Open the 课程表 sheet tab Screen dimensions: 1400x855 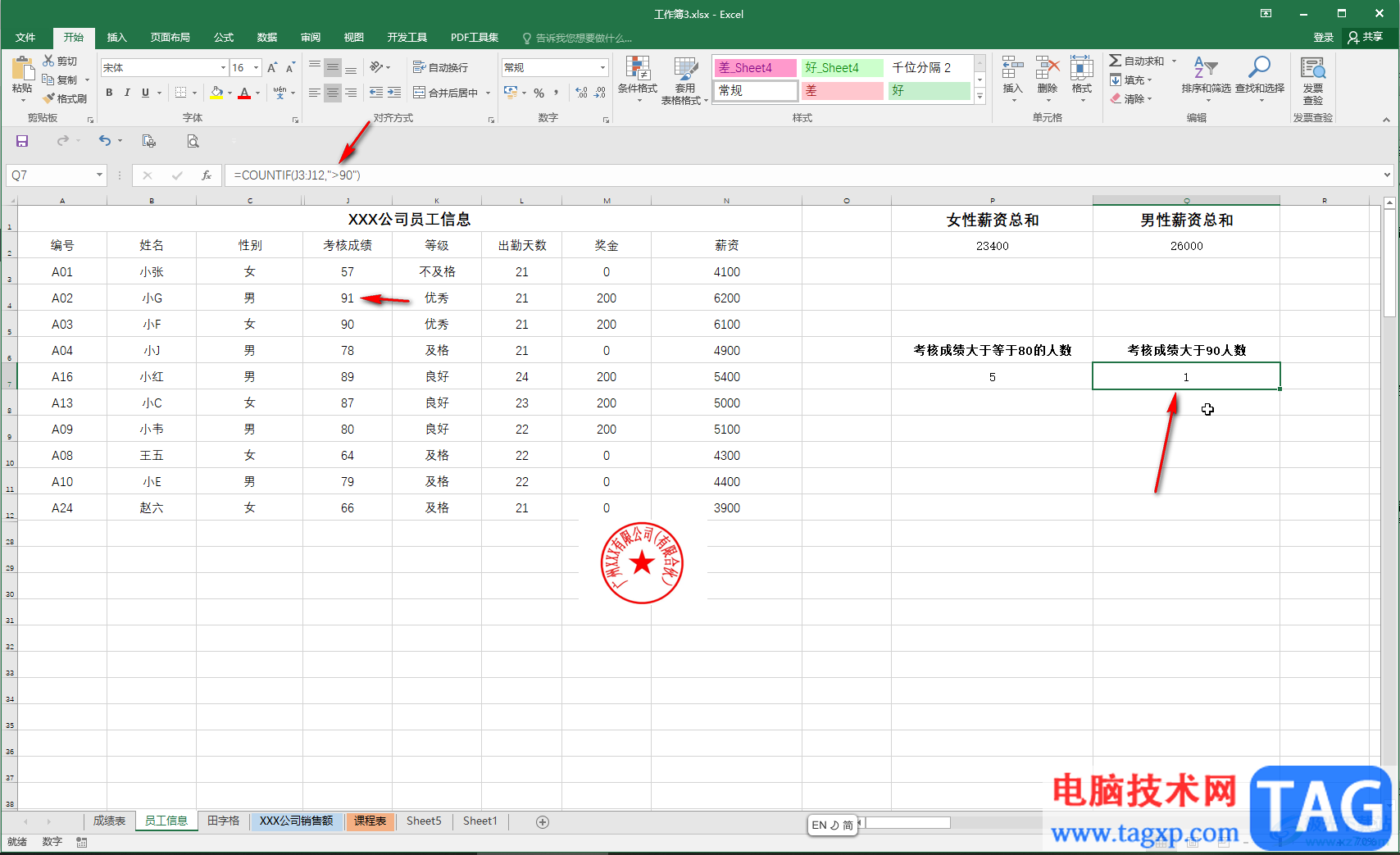click(370, 821)
